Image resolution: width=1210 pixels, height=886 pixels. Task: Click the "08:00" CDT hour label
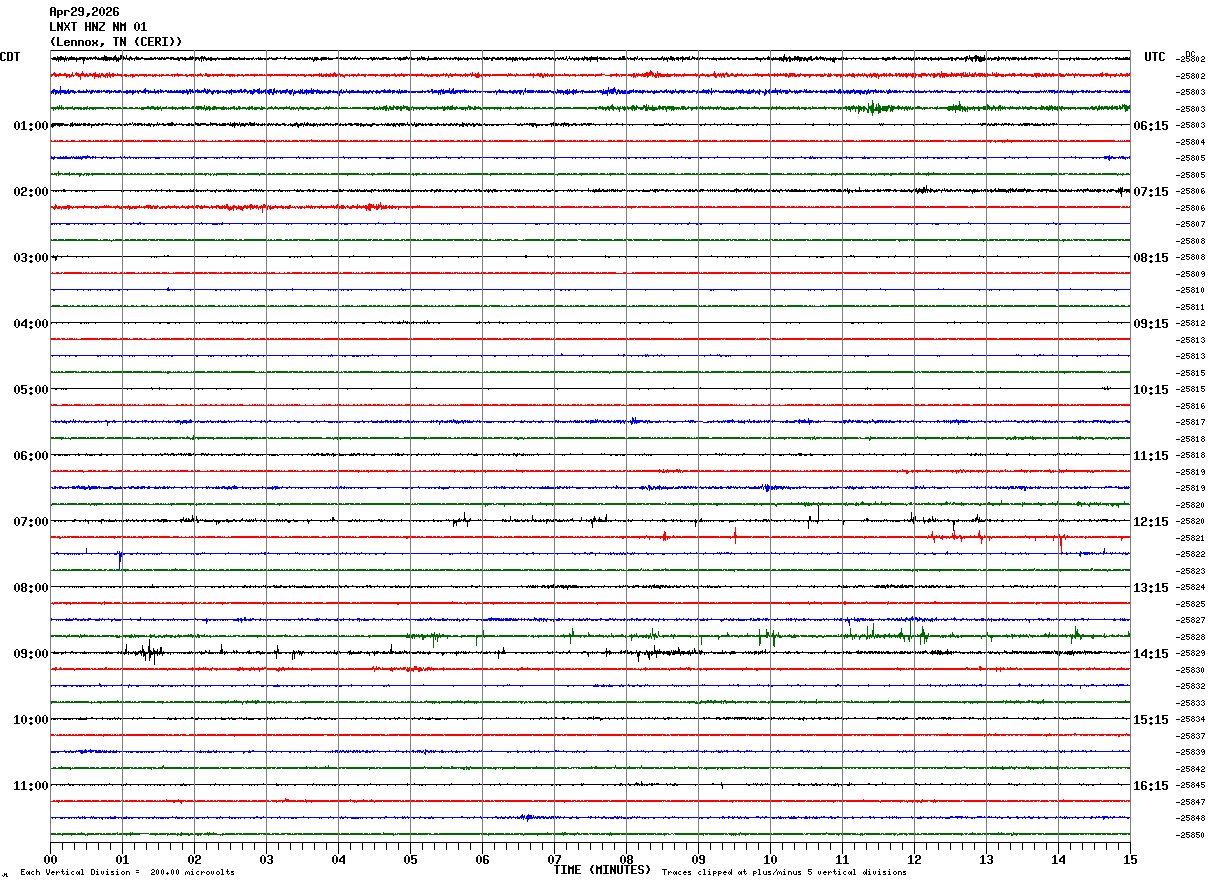(x=31, y=588)
